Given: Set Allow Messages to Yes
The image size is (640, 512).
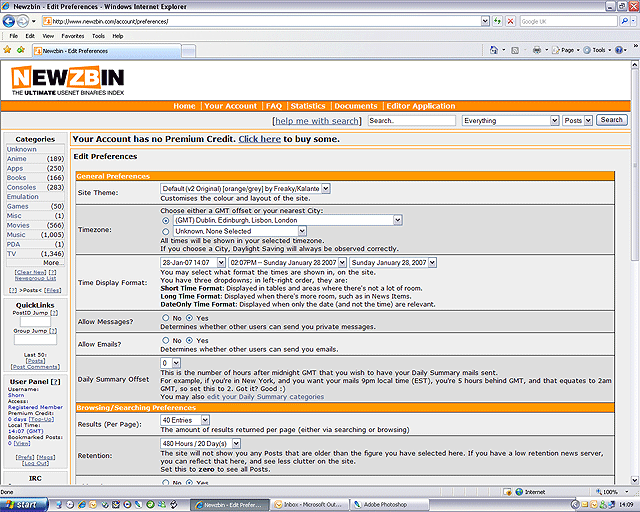Looking at the screenshot, I should pos(189,318).
